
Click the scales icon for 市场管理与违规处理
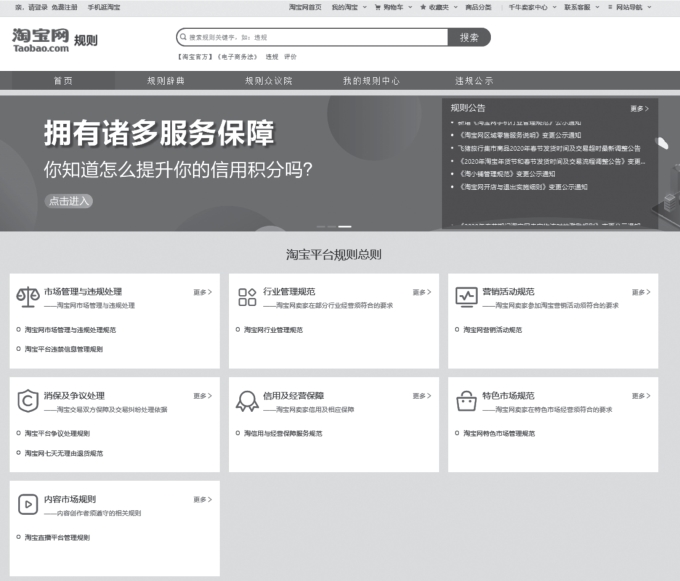[28, 297]
